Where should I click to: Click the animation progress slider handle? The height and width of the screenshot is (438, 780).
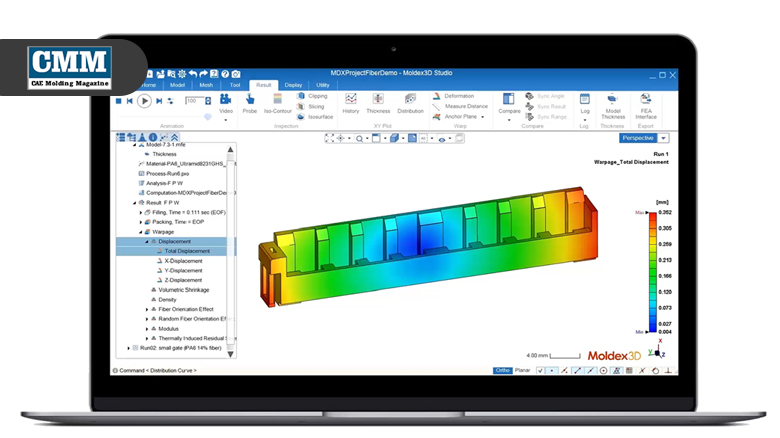pos(208,117)
